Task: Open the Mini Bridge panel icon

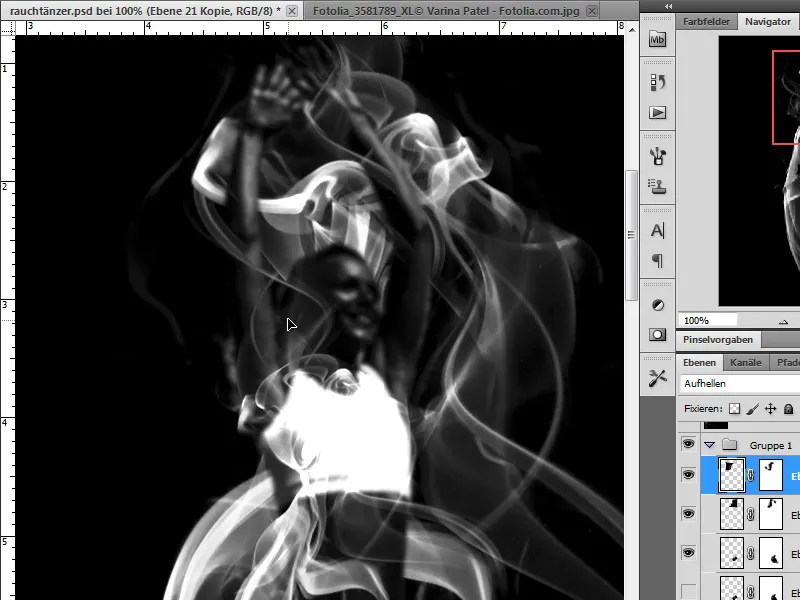Action: [x=657, y=39]
